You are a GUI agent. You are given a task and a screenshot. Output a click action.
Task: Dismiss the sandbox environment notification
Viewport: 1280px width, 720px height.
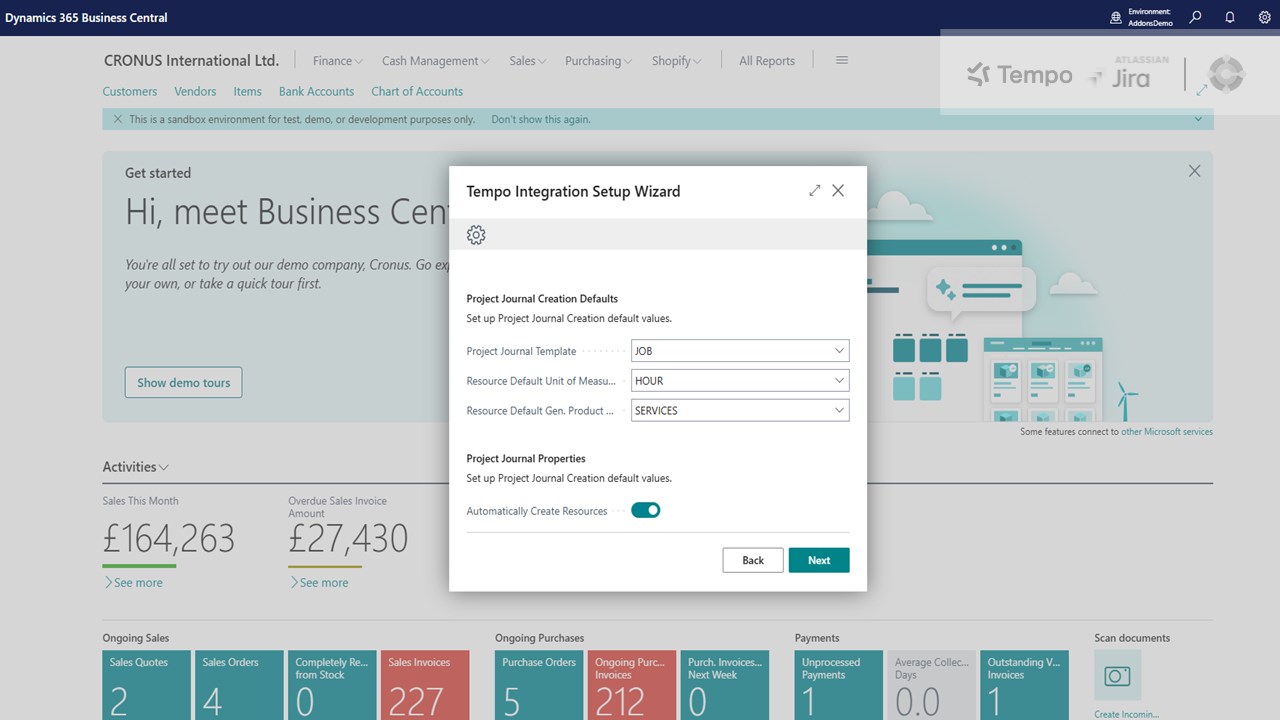[118, 119]
